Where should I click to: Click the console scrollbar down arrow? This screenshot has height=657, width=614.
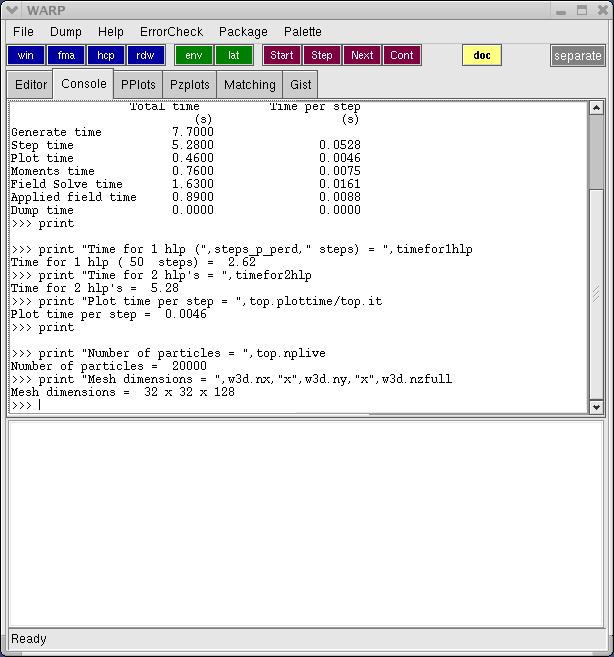tap(596, 406)
